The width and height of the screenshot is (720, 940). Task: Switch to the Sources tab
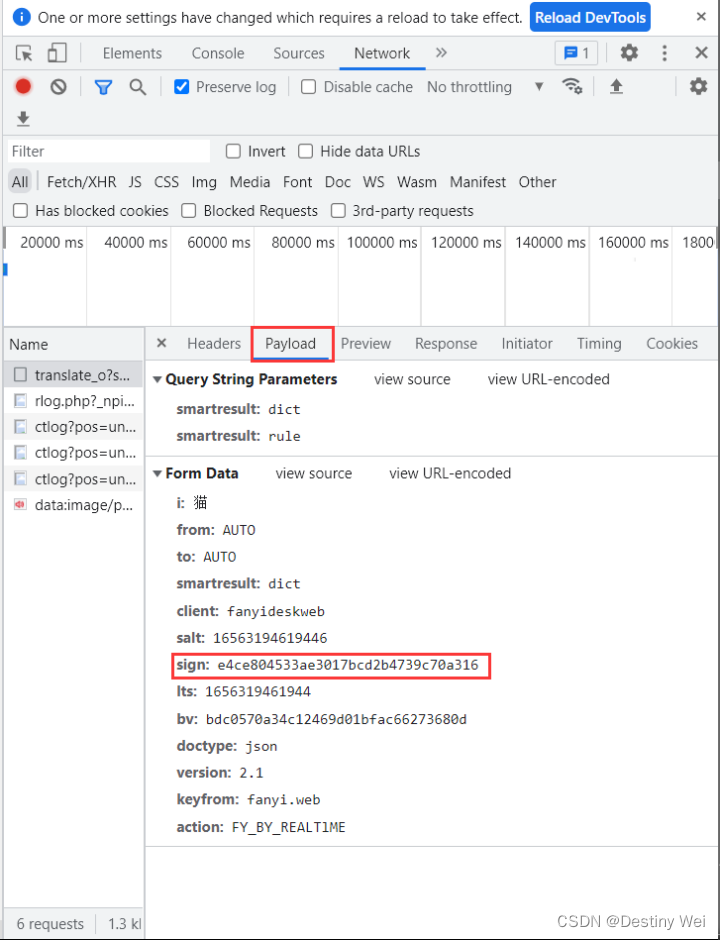(299, 53)
